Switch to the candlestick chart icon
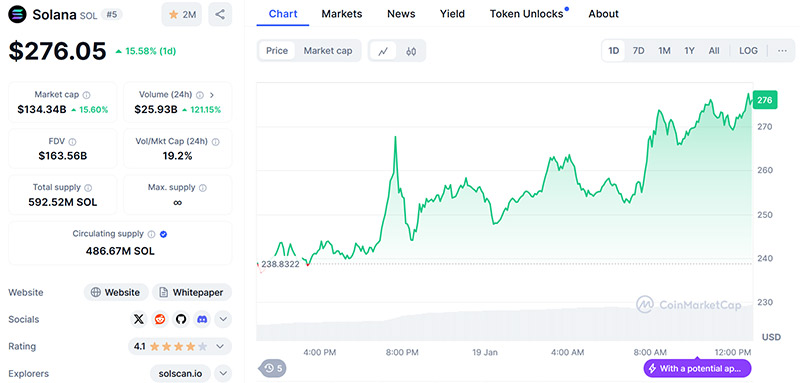The height and width of the screenshot is (383, 800). (x=411, y=51)
